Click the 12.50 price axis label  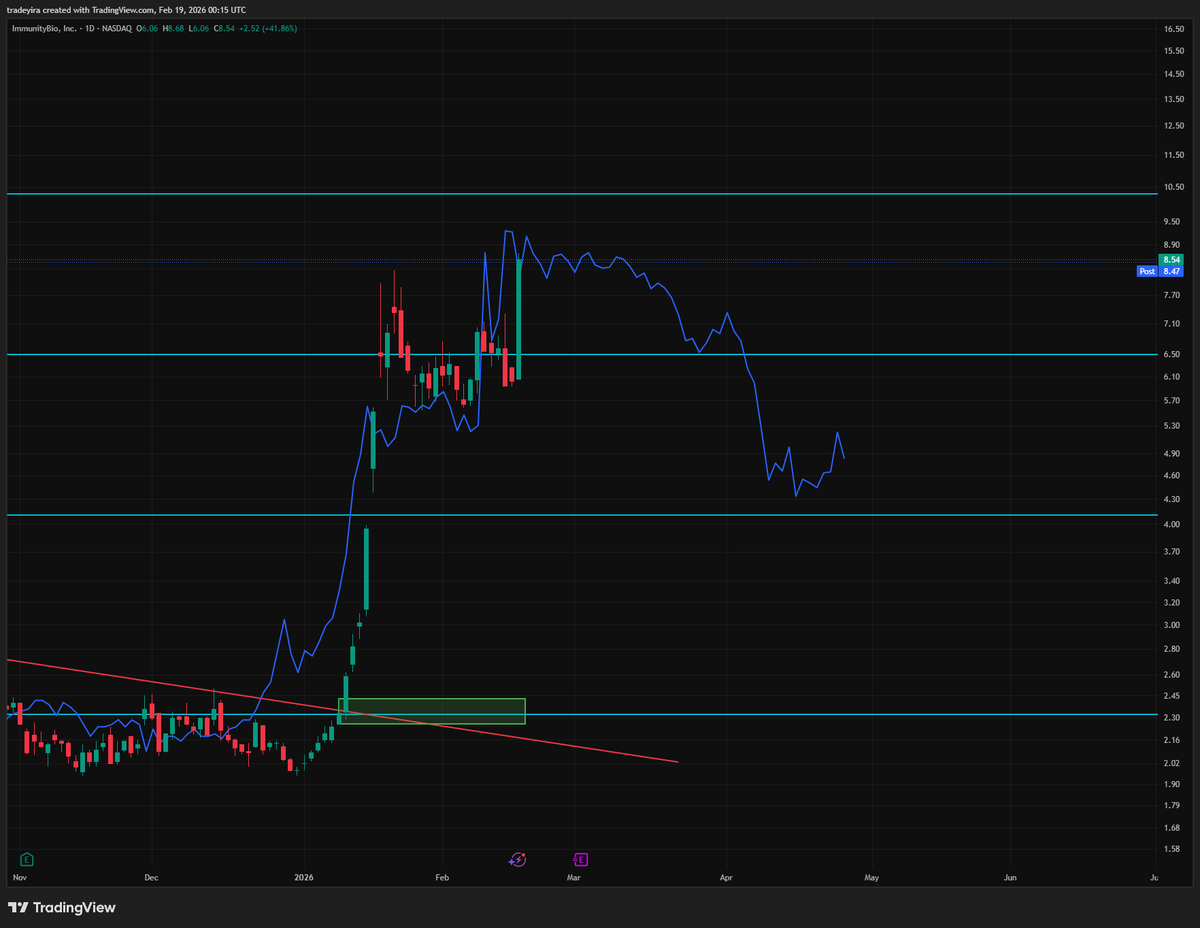(1173, 125)
